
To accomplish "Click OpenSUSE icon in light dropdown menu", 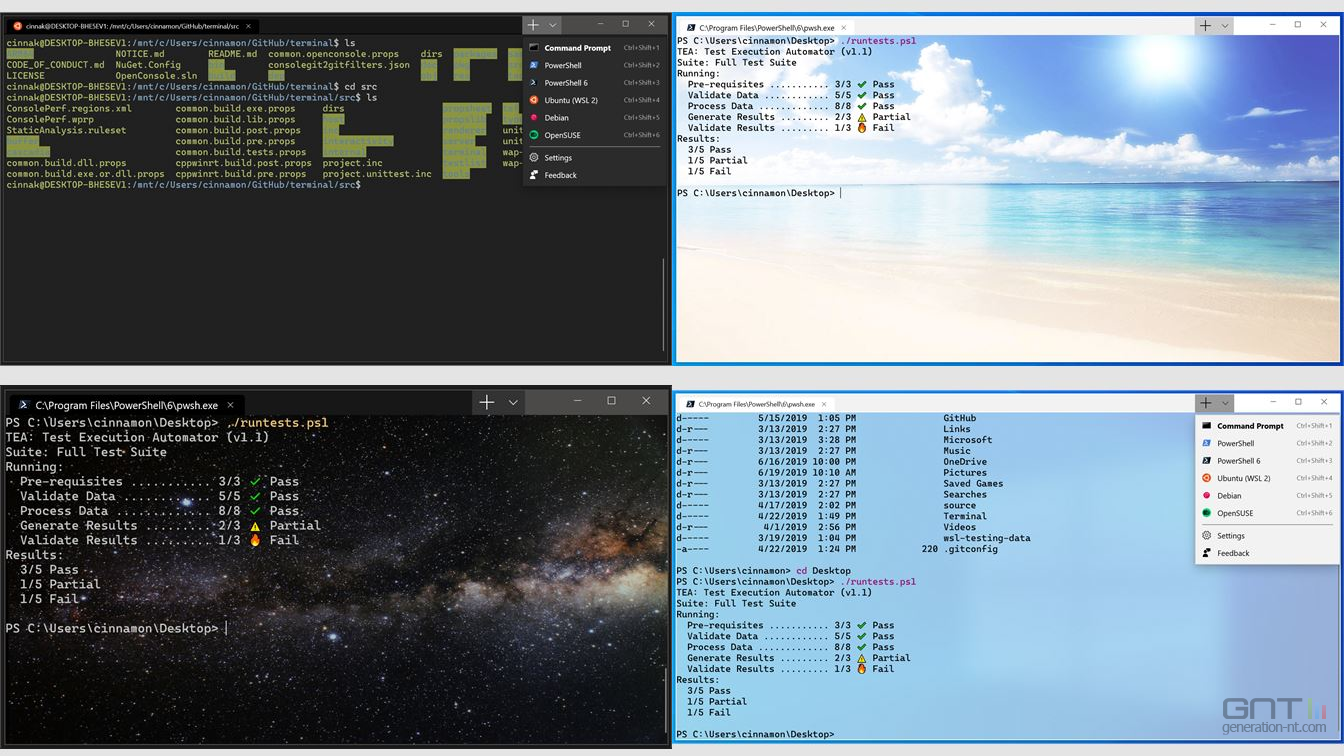I will (1207, 513).
